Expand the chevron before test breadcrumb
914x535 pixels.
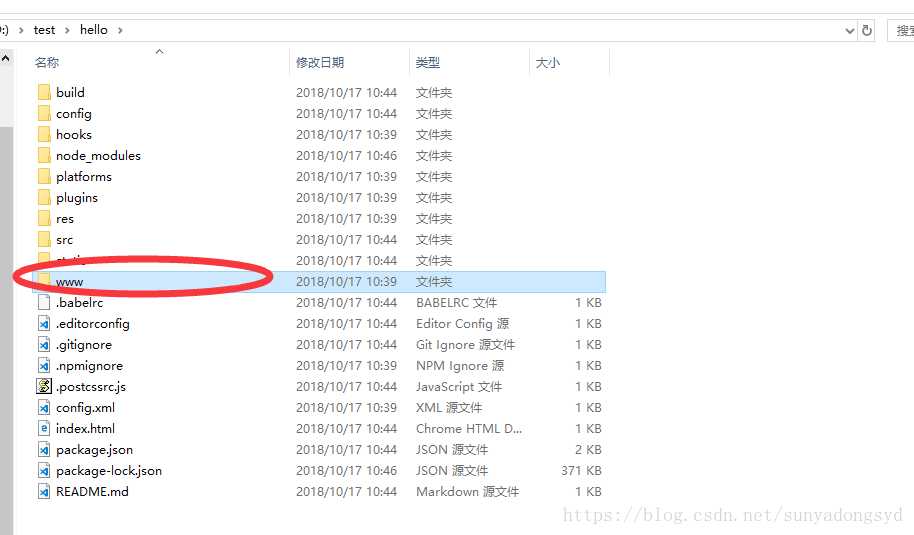(x=21, y=30)
